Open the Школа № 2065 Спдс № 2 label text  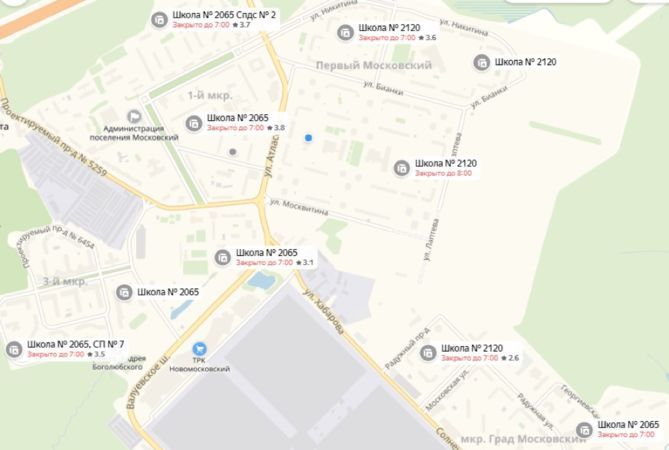pyautogui.click(x=224, y=15)
